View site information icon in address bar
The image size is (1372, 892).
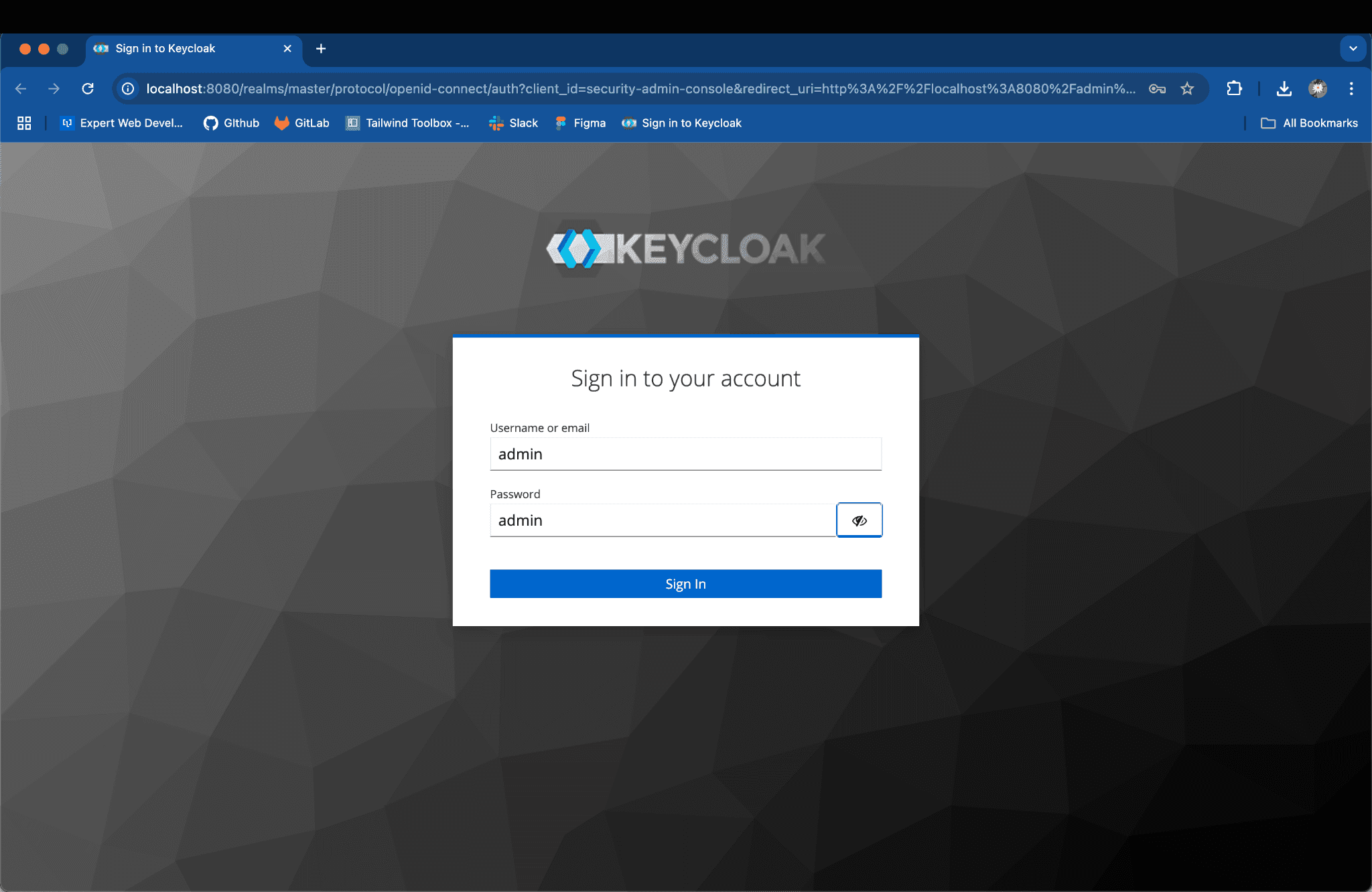128,88
